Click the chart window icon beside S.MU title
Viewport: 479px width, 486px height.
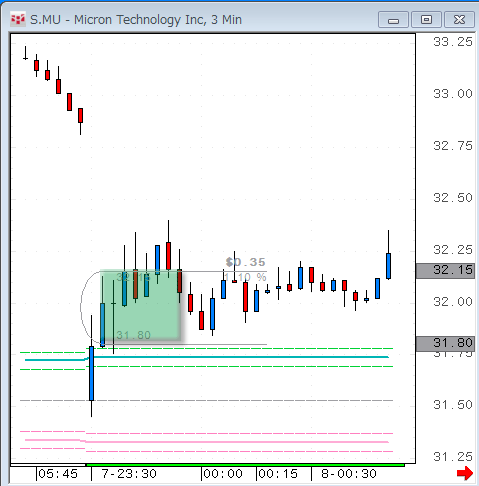pos(18,19)
